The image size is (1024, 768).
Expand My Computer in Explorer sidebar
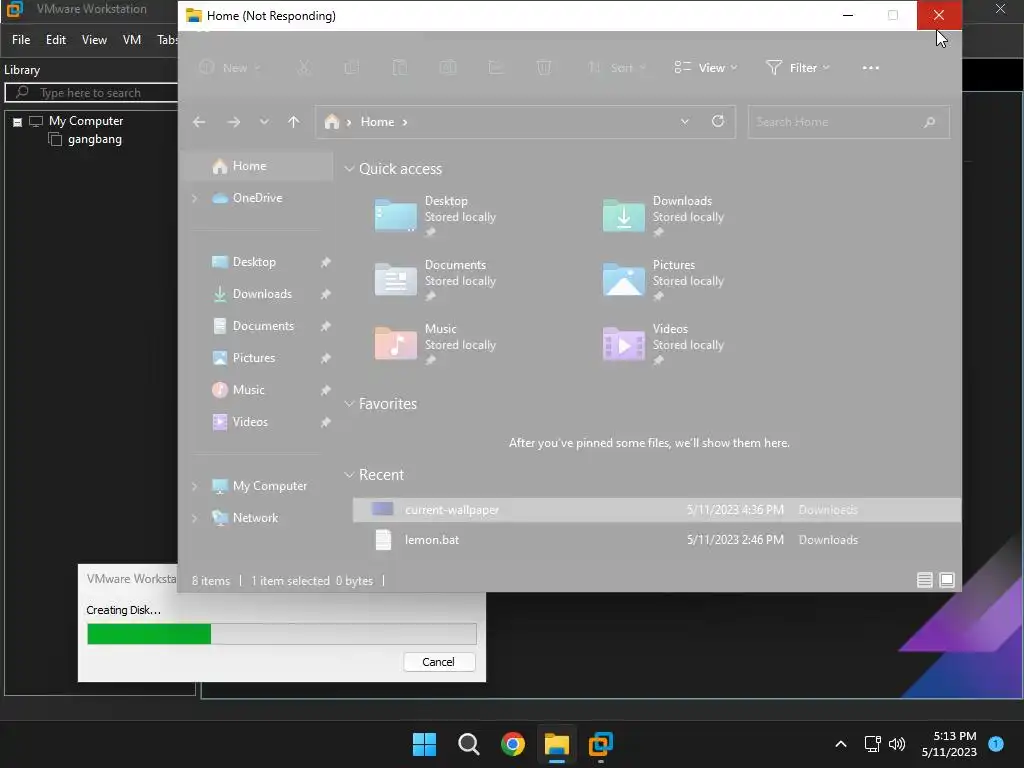(195, 486)
